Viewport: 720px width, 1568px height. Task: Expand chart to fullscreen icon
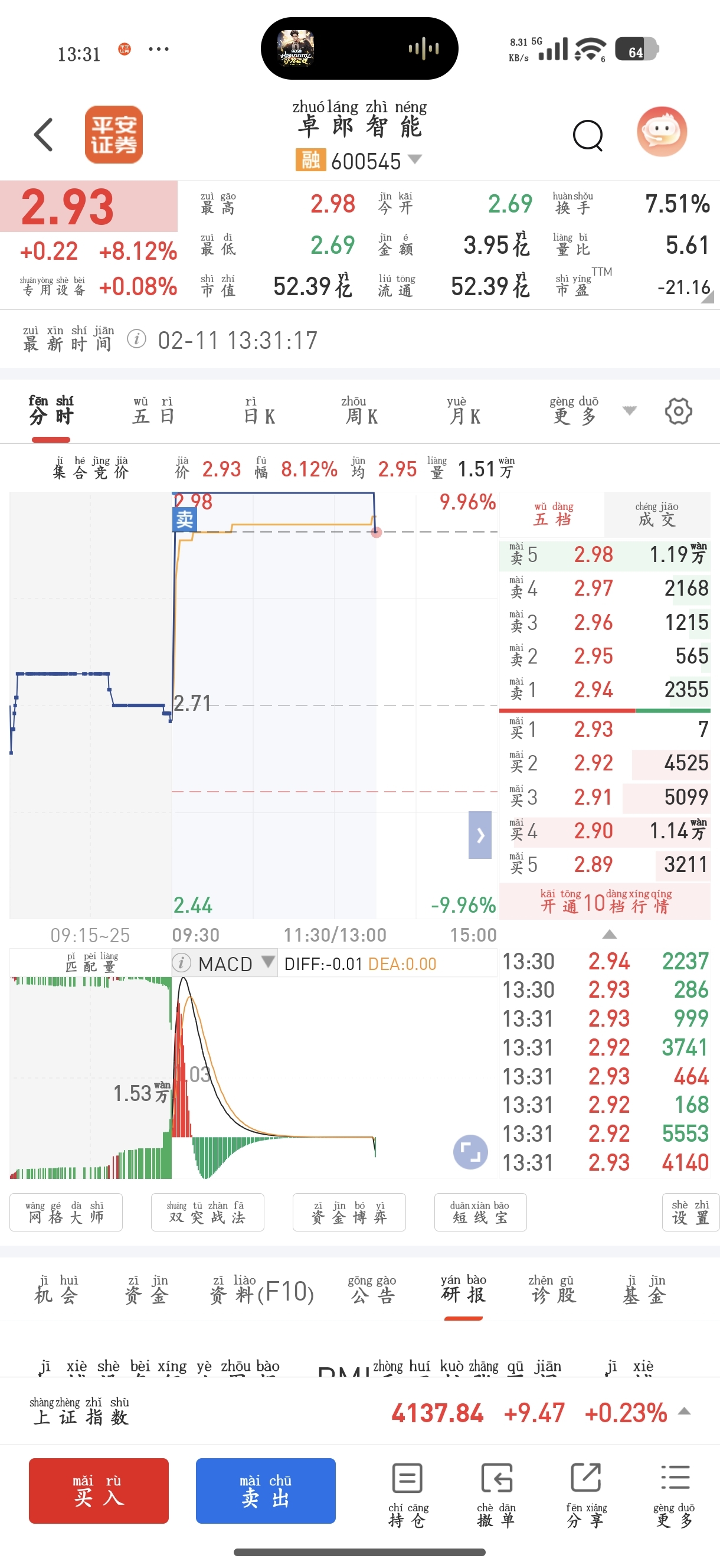coord(470,1152)
